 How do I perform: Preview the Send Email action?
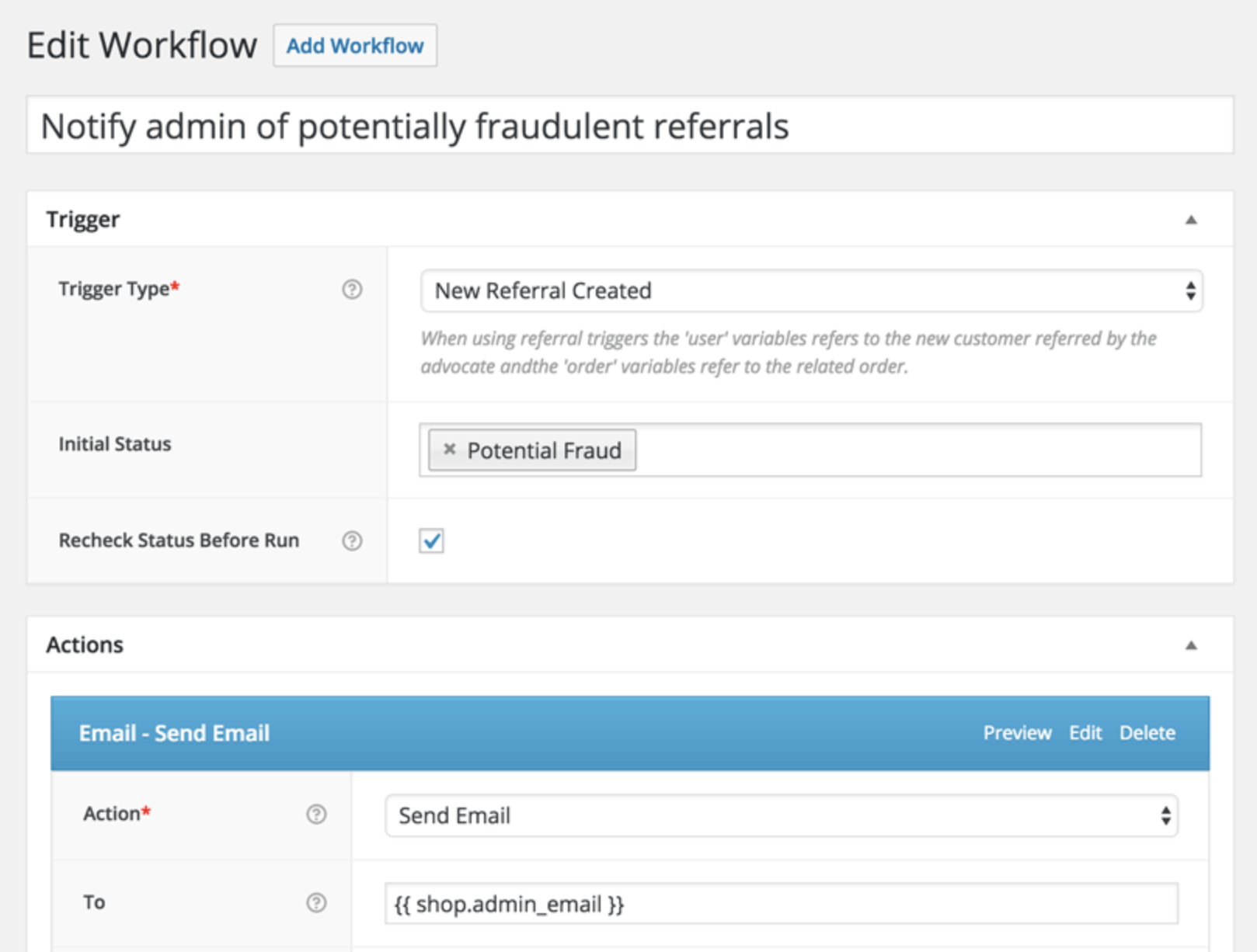point(1017,732)
